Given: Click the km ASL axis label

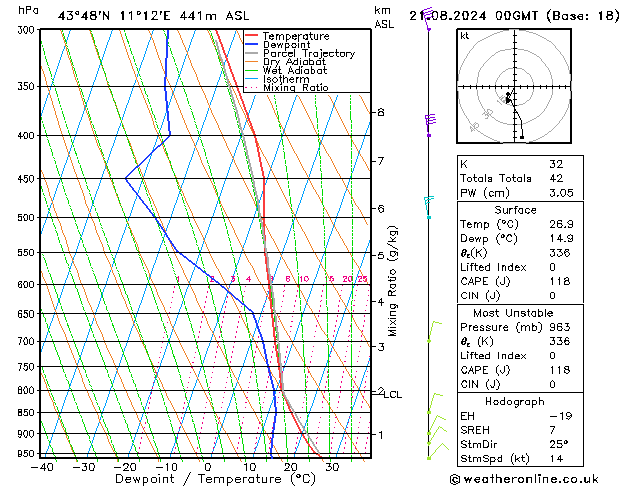Looking at the screenshot, I should tap(384, 17).
